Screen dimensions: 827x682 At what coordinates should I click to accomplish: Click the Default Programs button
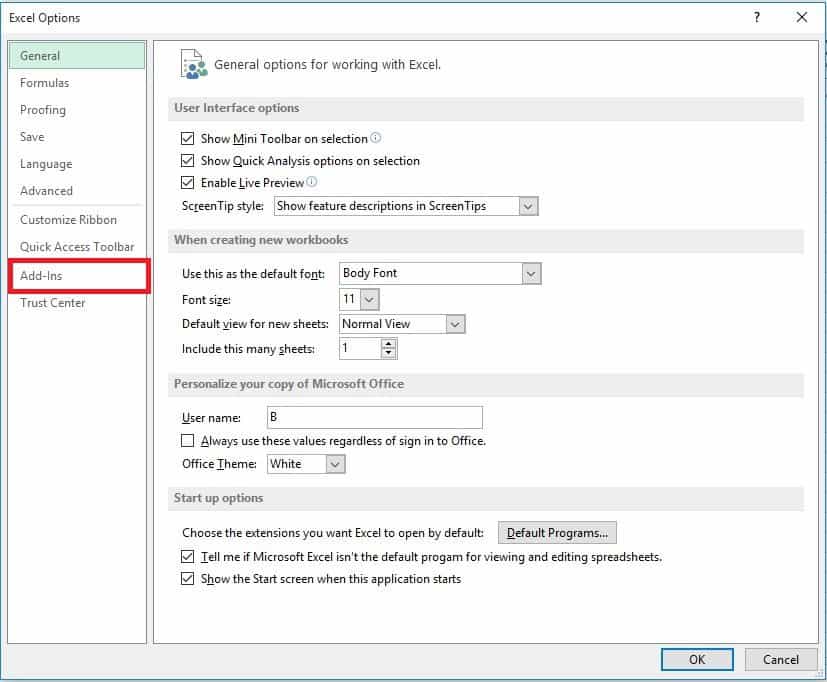[x=557, y=532]
